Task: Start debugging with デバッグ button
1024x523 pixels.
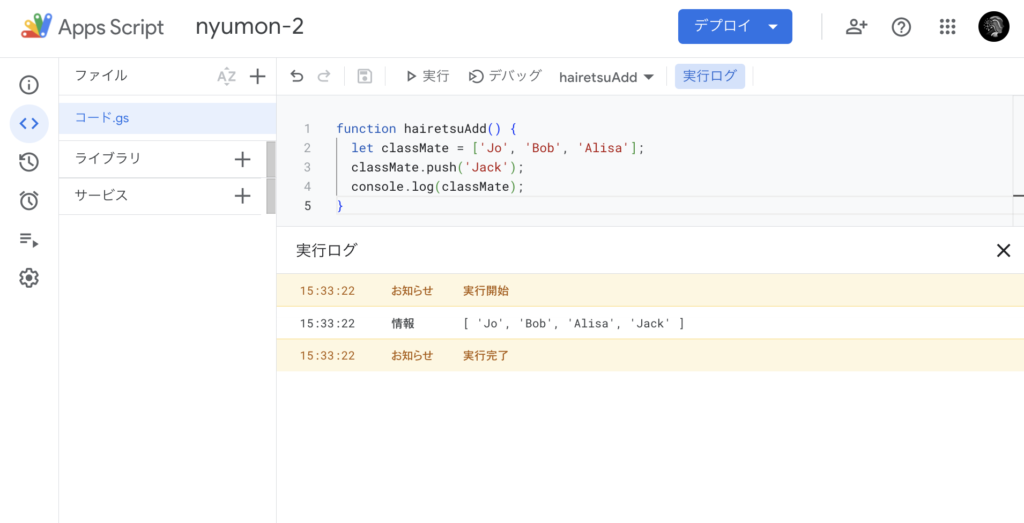Action: point(505,76)
